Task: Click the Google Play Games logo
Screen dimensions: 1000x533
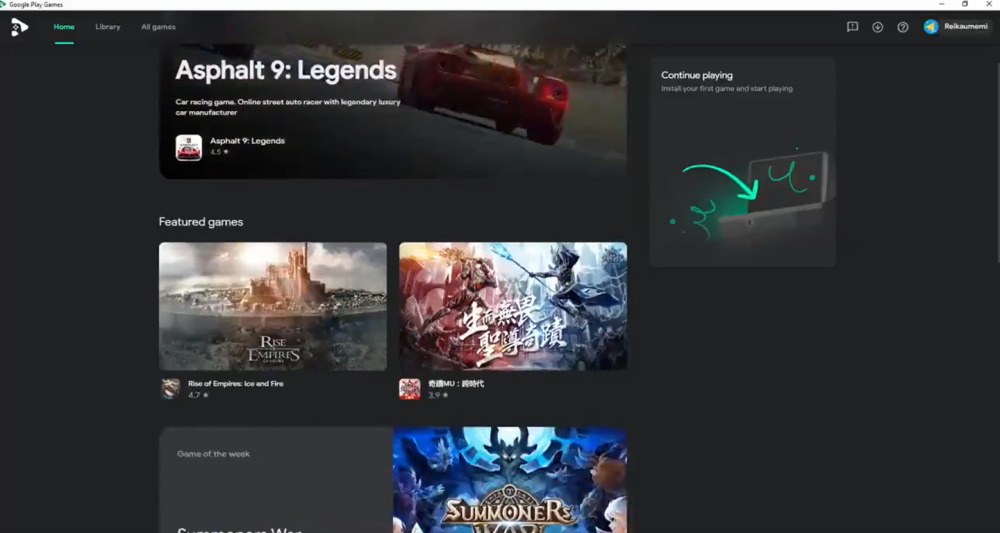Action: 19,27
